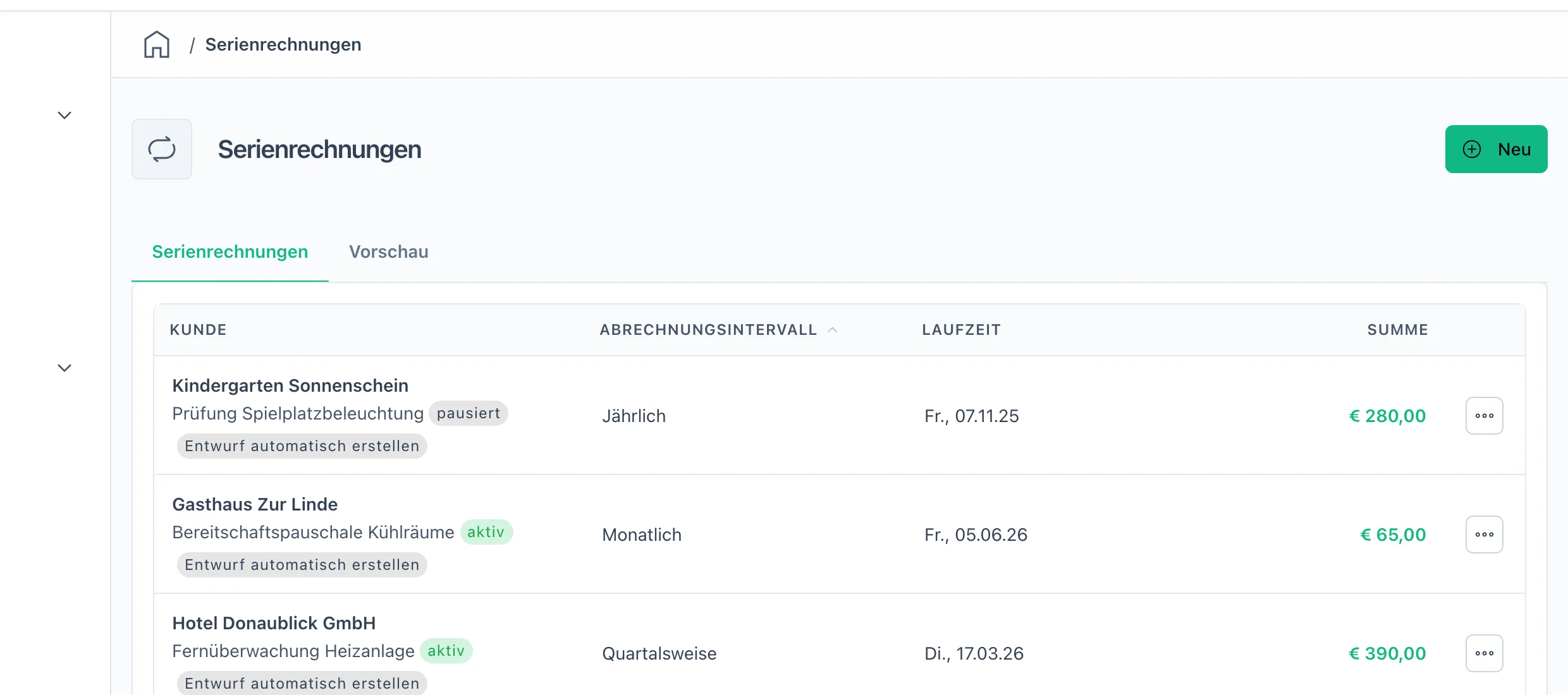Expand the lower sidebar chevron
This screenshot has height=695, width=1568.
(x=64, y=368)
